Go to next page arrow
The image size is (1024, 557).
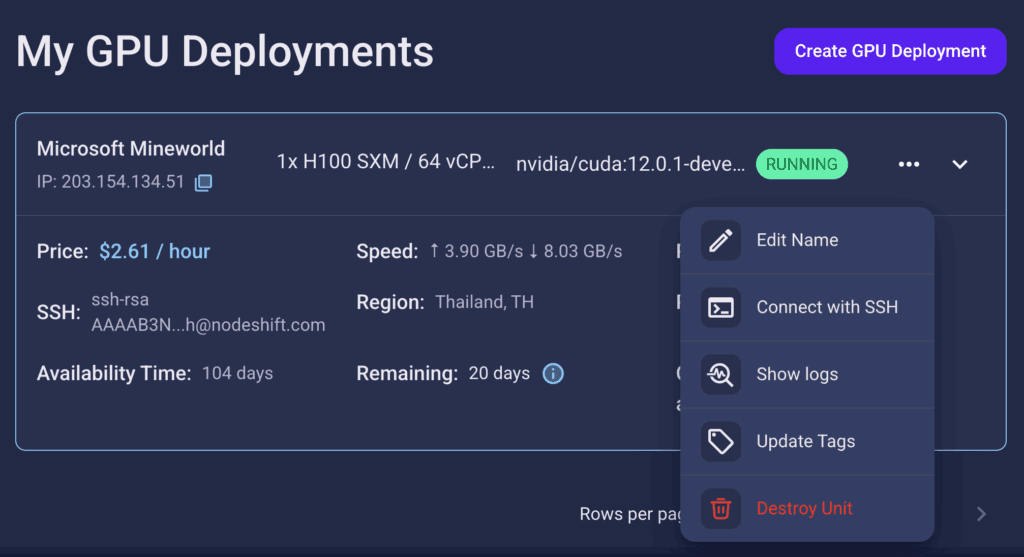coord(981,514)
